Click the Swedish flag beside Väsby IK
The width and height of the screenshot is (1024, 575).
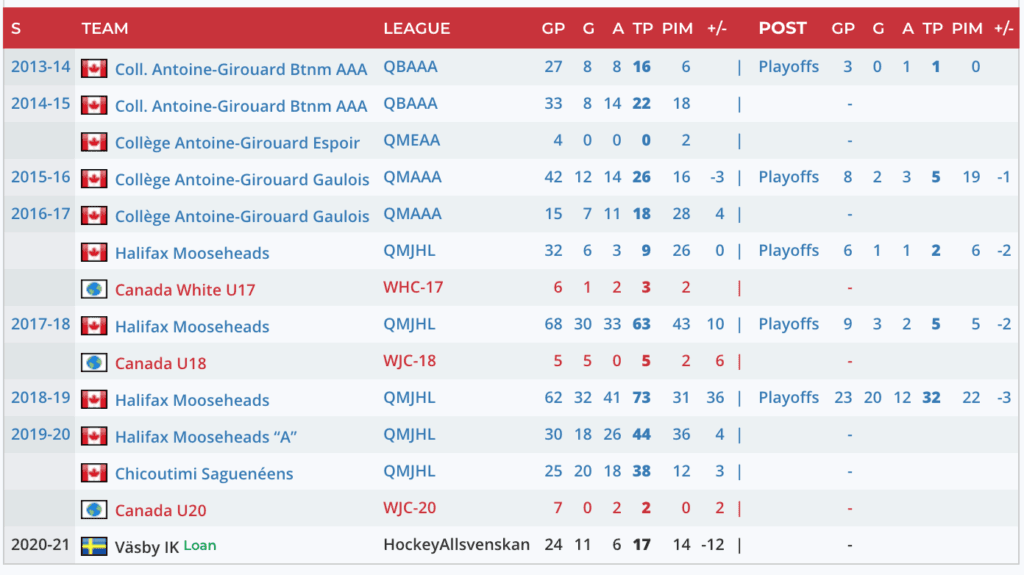(94, 546)
